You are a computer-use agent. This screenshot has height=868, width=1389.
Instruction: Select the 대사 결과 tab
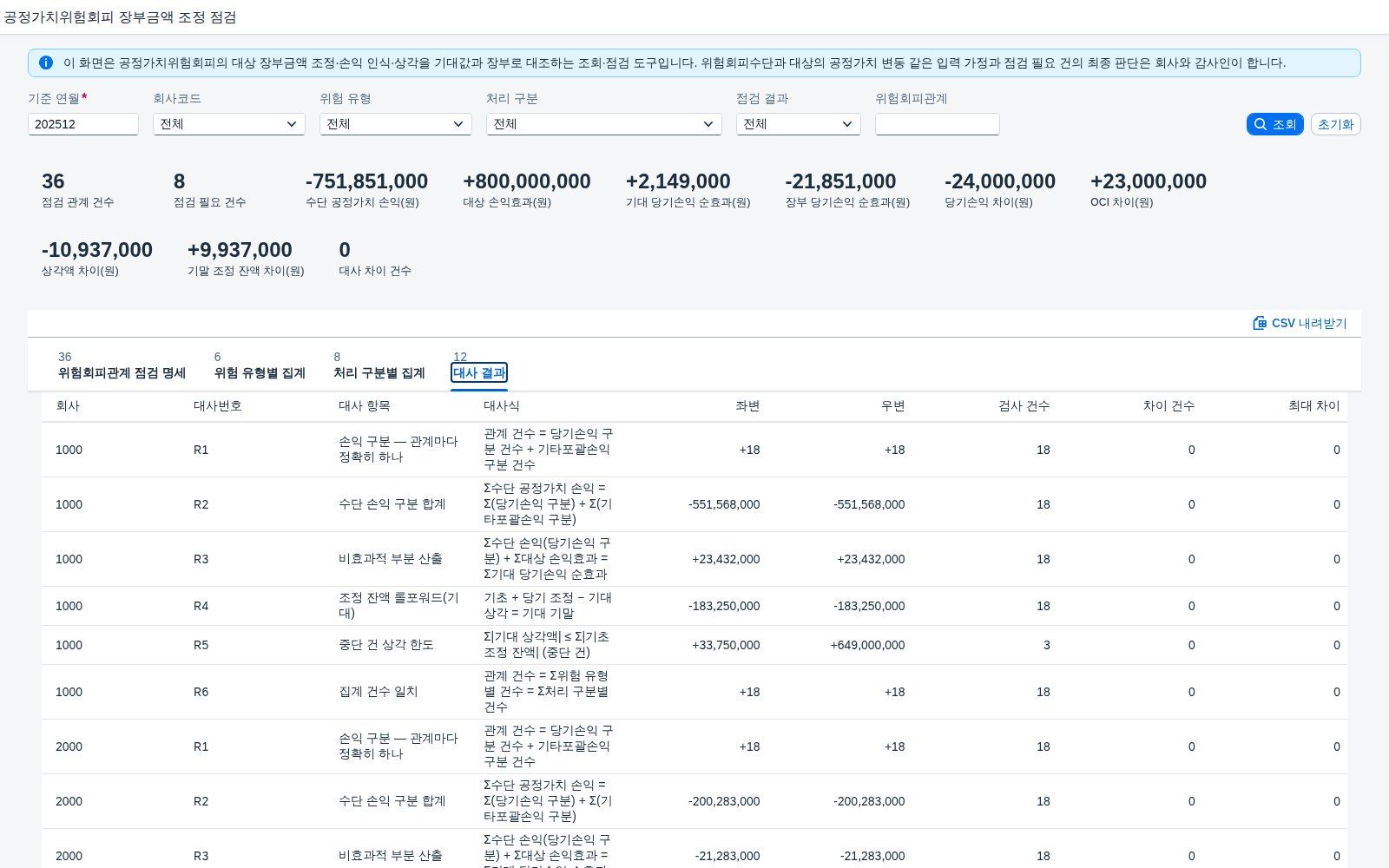479,372
